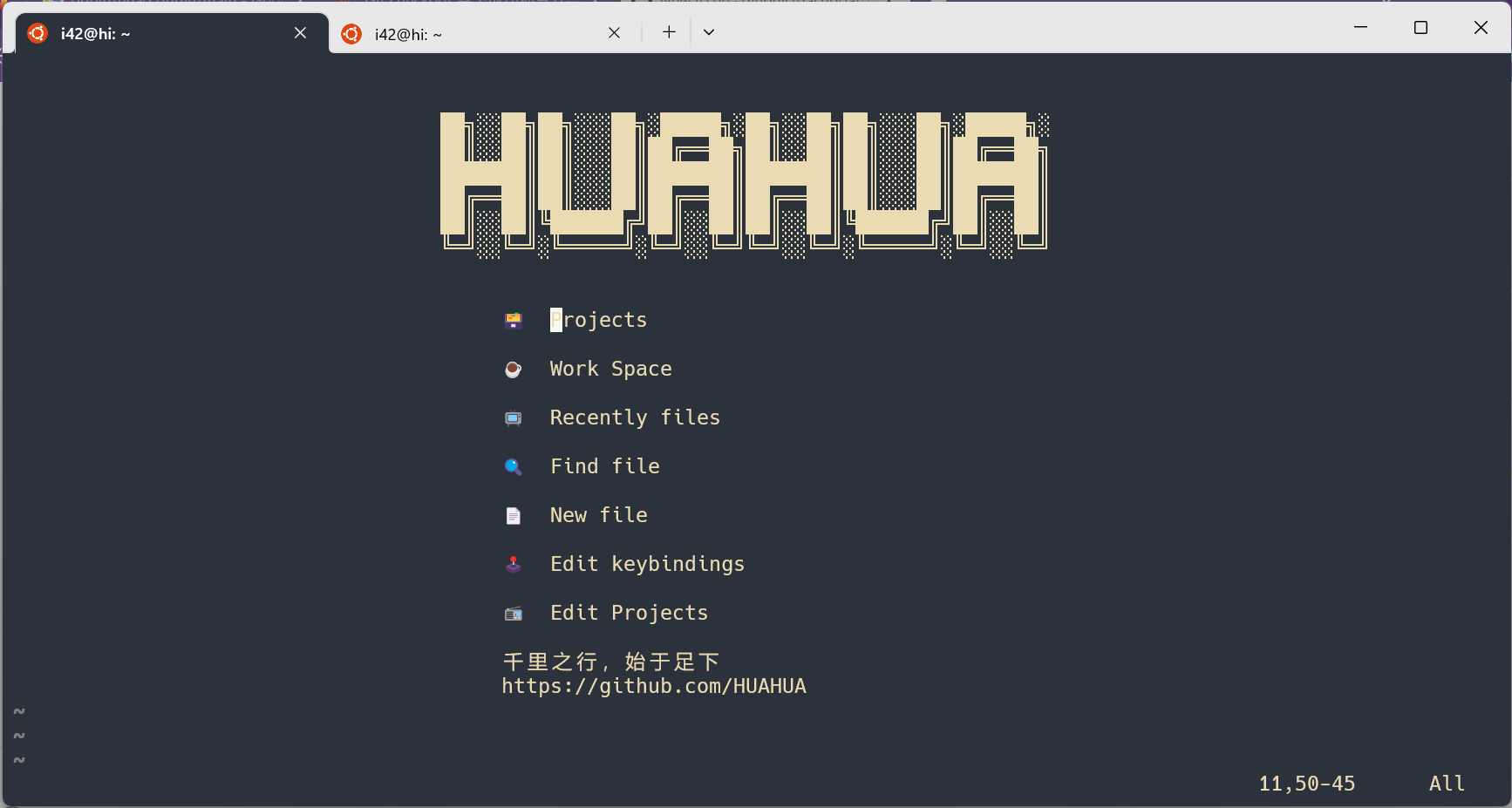Click the briefcase icon beside Projects
Screen dimensions: 1512x808
coord(514,320)
